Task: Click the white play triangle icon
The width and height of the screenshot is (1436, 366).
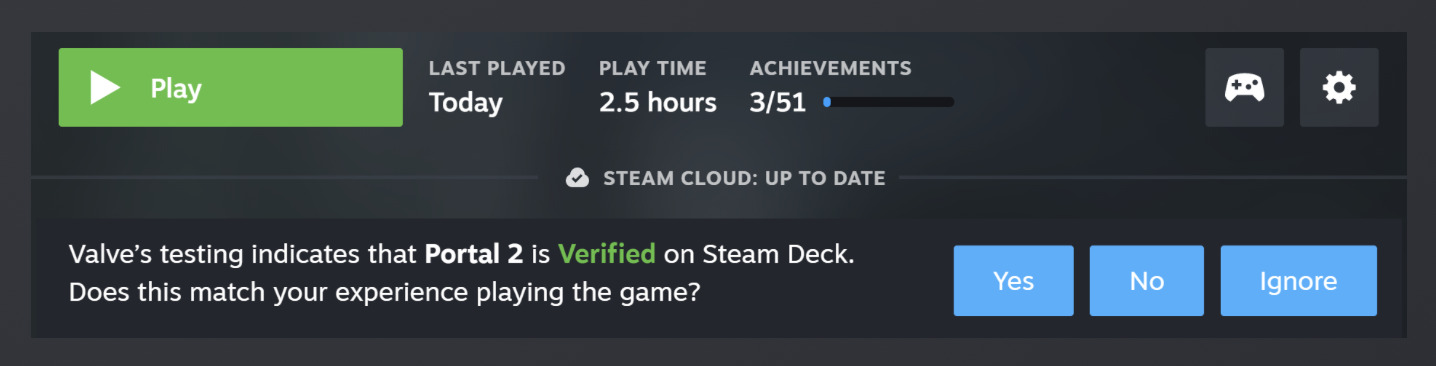Action: tap(105, 88)
